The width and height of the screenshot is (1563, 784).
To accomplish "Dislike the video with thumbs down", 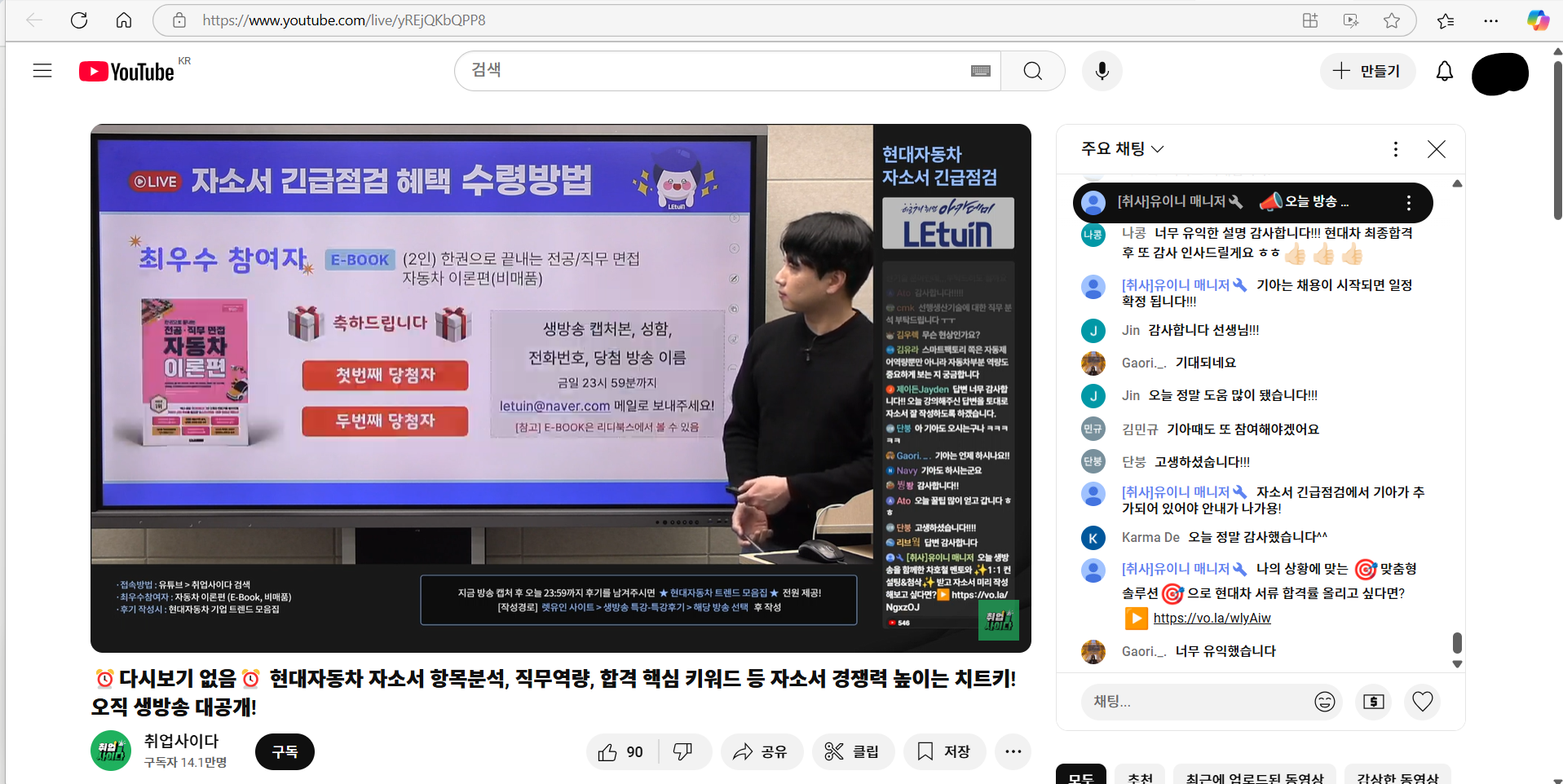I will [x=683, y=752].
